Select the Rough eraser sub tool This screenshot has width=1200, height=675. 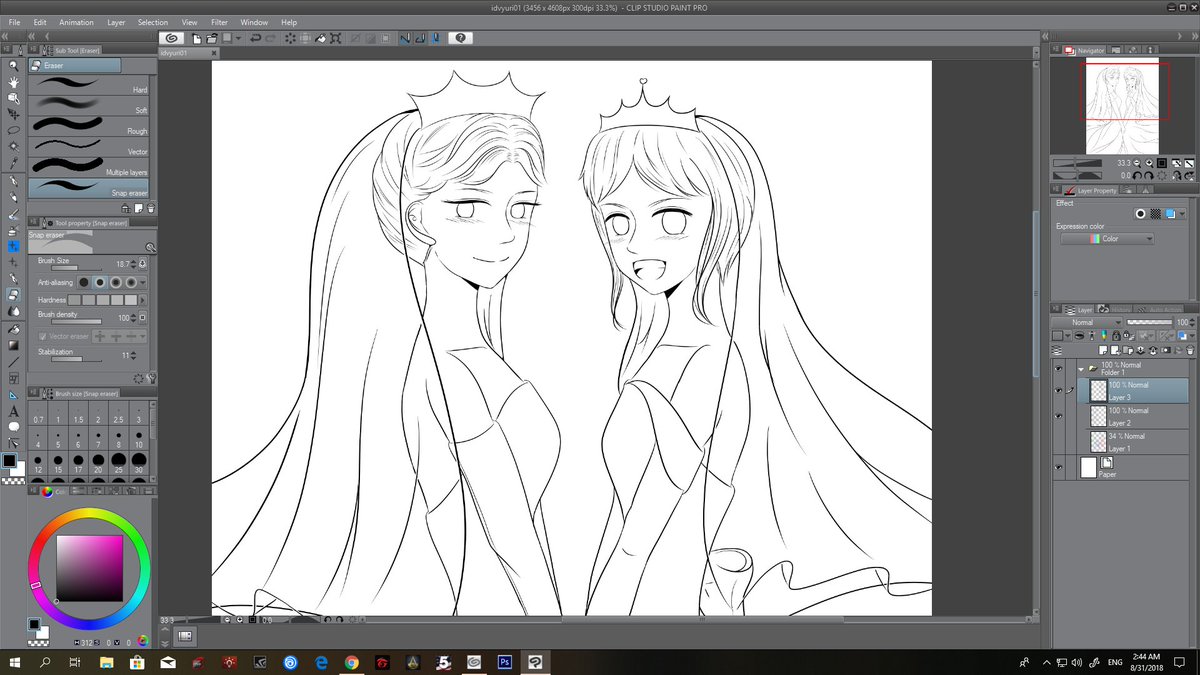click(x=89, y=126)
